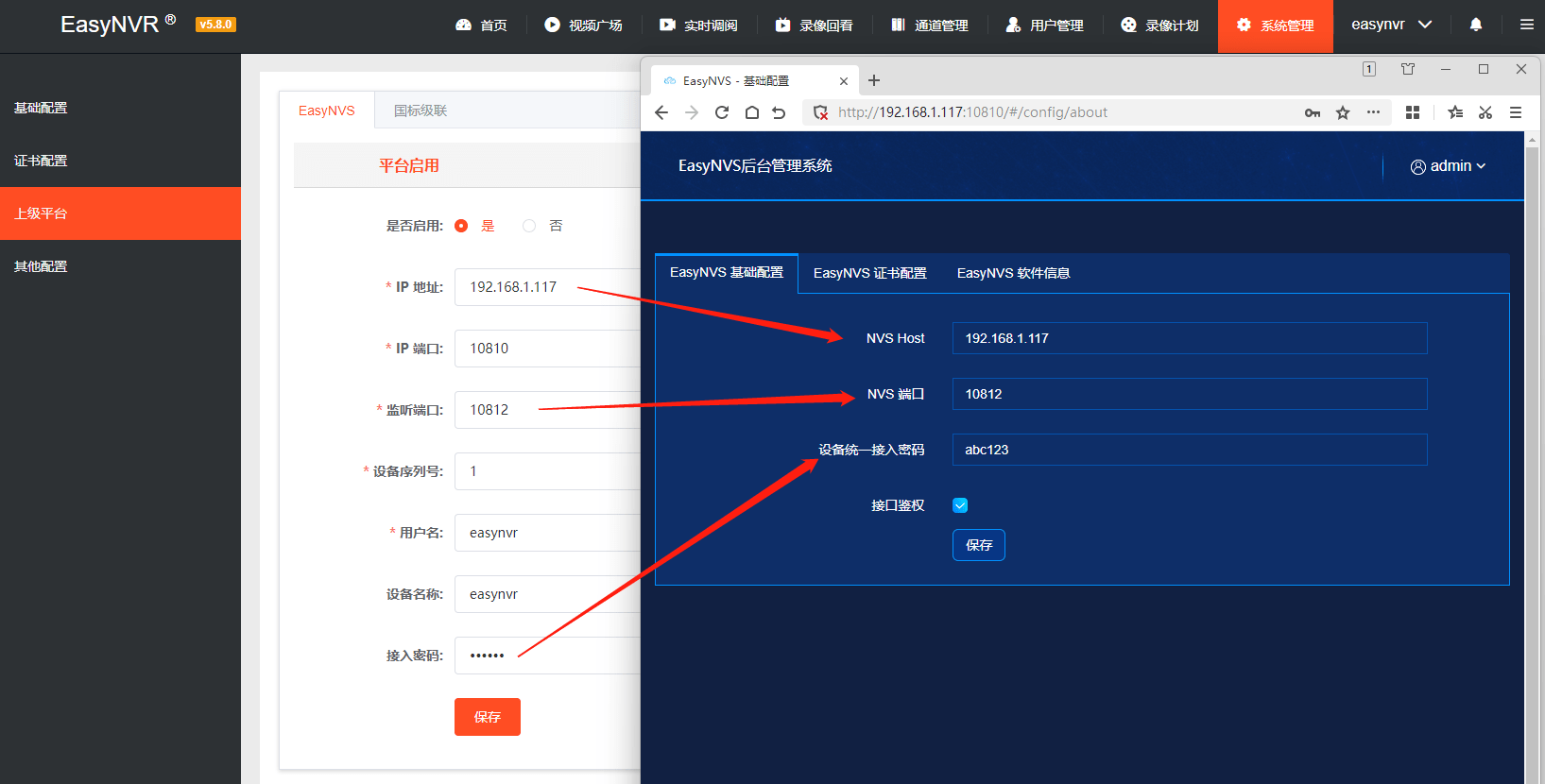Click the IP 端口 field with 10810
1545x784 pixels.
pyautogui.click(x=547, y=349)
